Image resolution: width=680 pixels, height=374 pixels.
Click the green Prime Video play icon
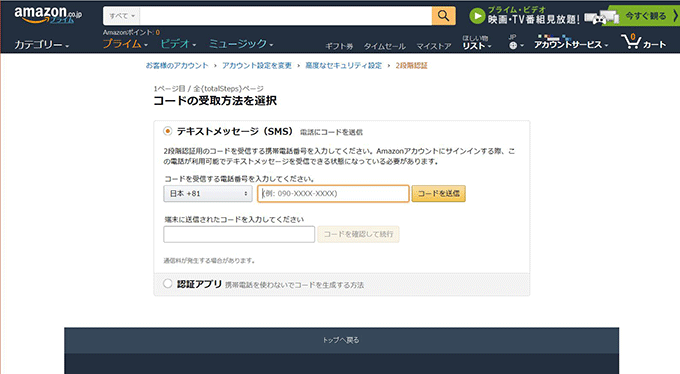[x=477, y=16]
